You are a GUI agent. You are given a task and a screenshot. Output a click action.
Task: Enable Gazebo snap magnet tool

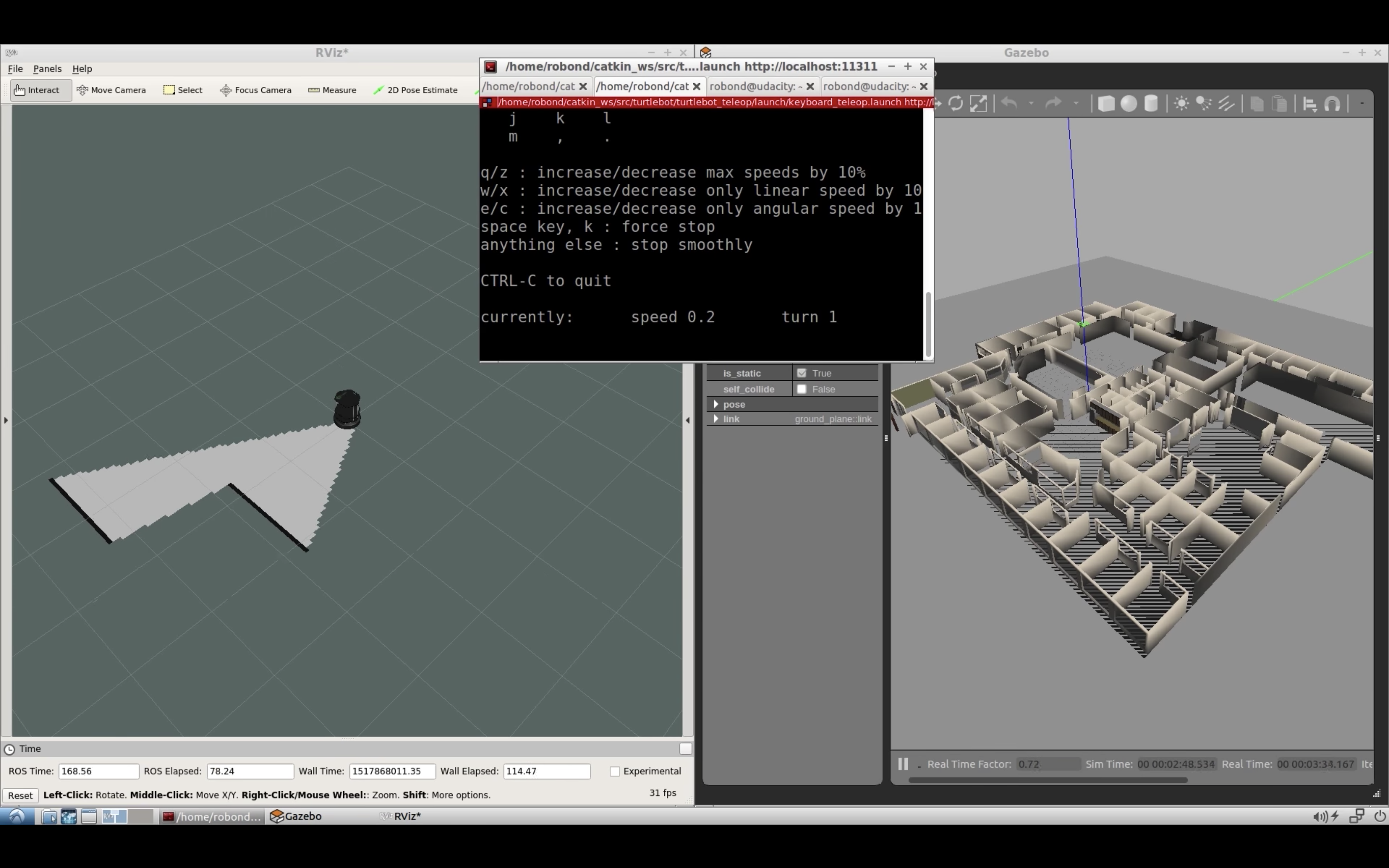(x=1332, y=104)
